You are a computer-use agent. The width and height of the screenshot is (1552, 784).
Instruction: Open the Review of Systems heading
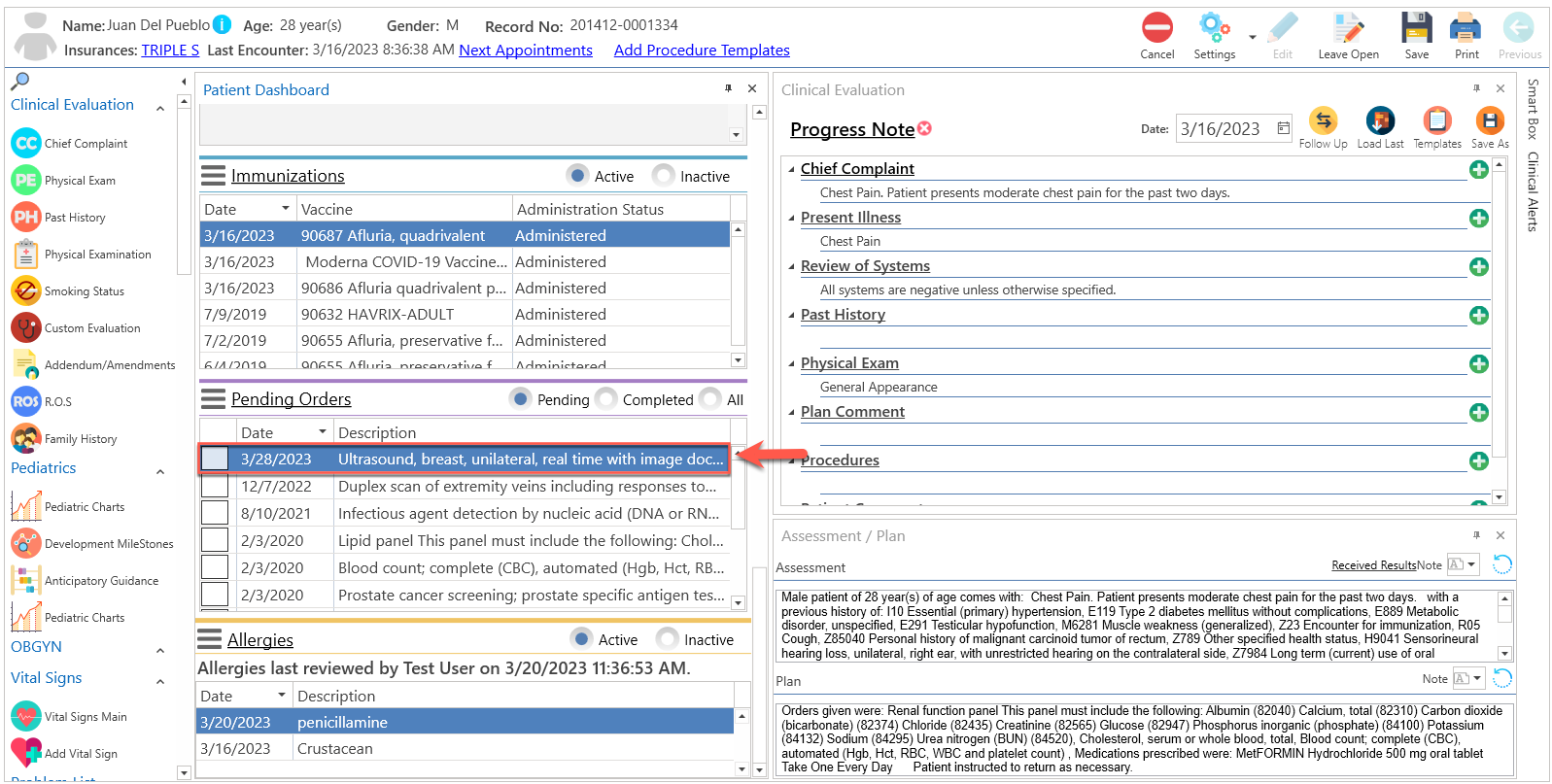click(x=865, y=266)
